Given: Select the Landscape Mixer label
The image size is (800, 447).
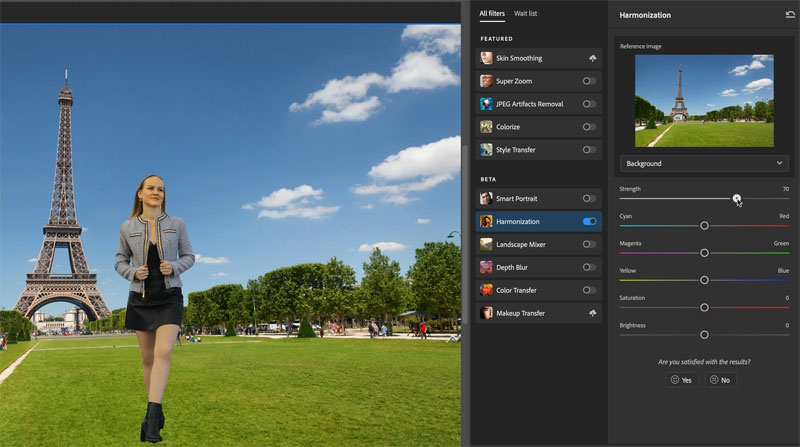Looking at the screenshot, I should pos(520,244).
